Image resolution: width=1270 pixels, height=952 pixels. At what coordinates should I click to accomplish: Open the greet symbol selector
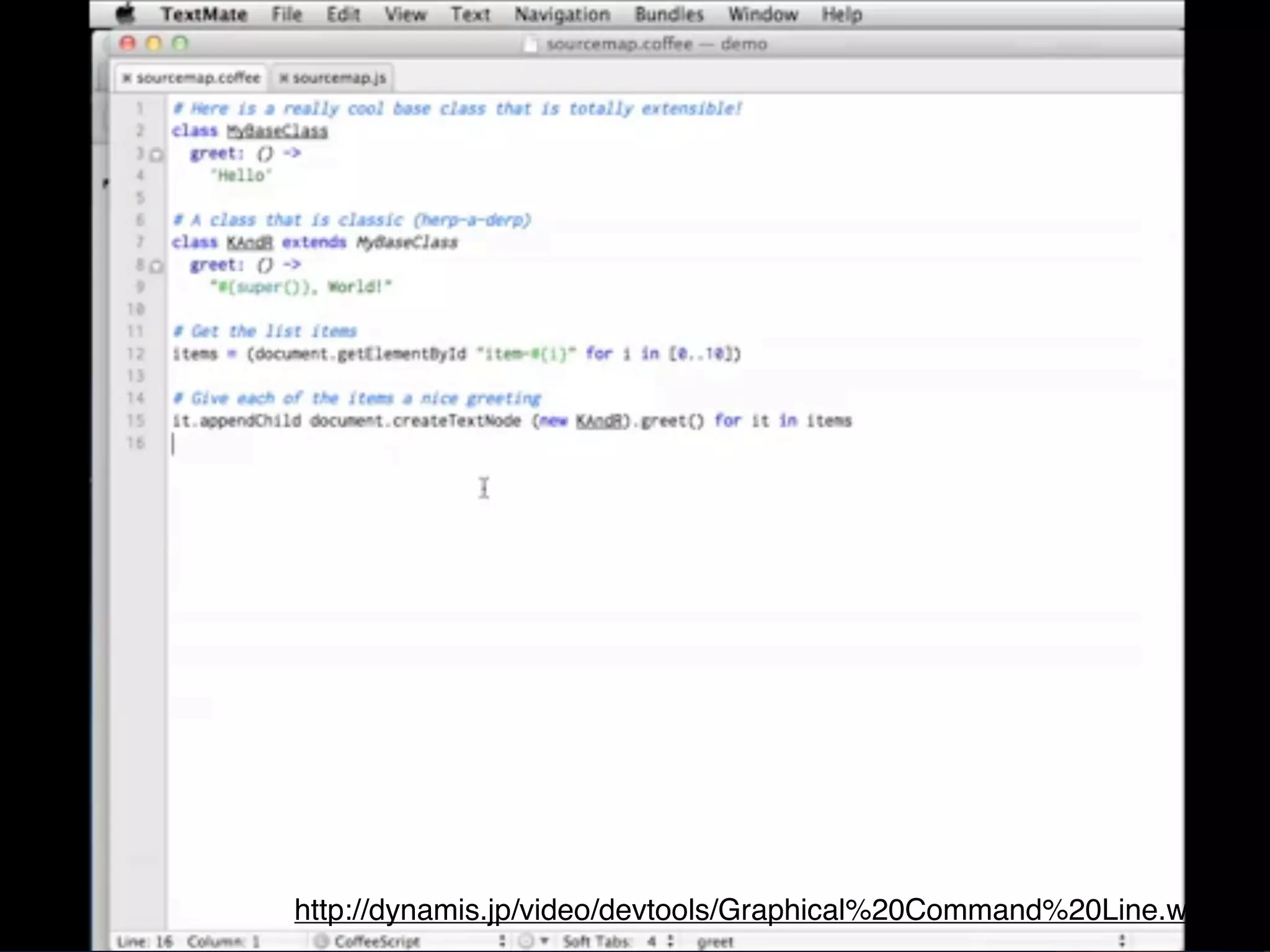(910, 941)
